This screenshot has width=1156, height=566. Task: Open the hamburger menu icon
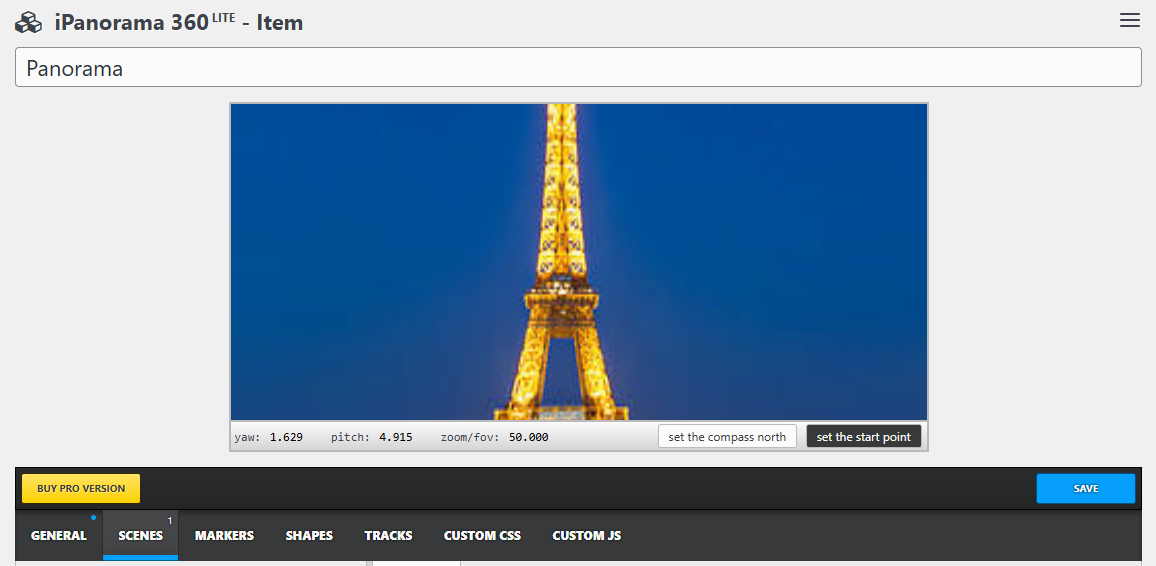click(1129, 21)
